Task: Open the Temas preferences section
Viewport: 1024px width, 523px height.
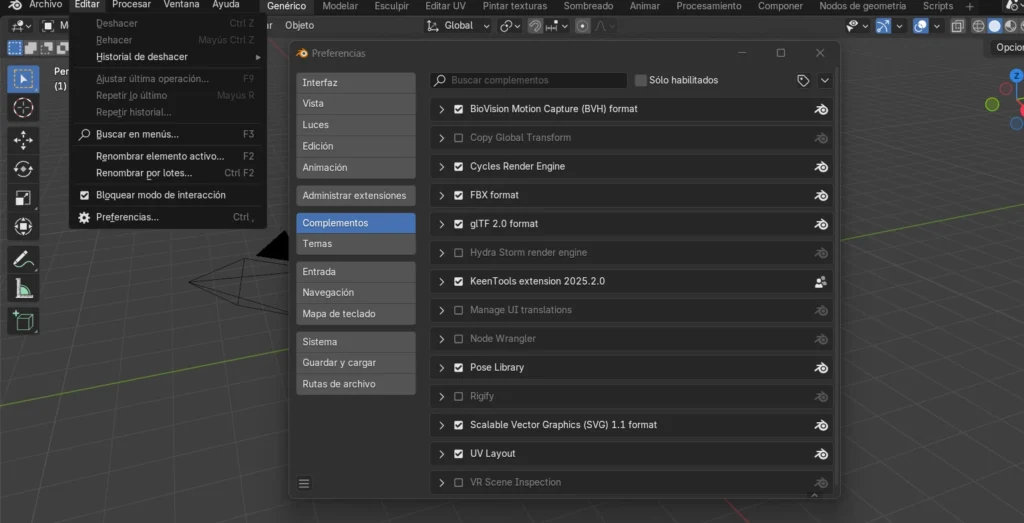Action: pyautogui.click(x=355, y=244)
